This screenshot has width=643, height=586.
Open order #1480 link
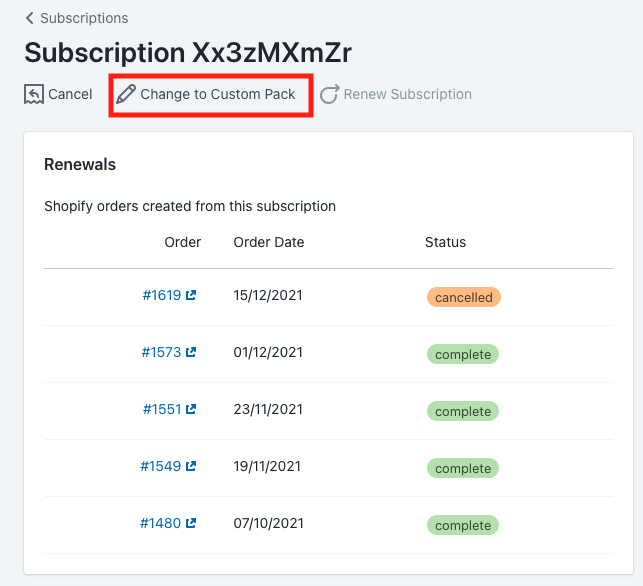coord(160,523)
